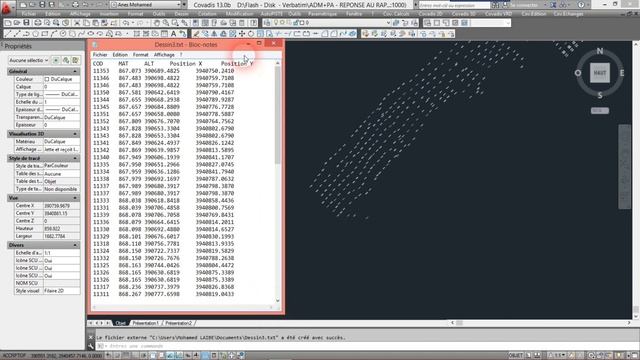Select the Line drawing tool
The width and height of the screenshot is (640, 360).
click(8, 34)
